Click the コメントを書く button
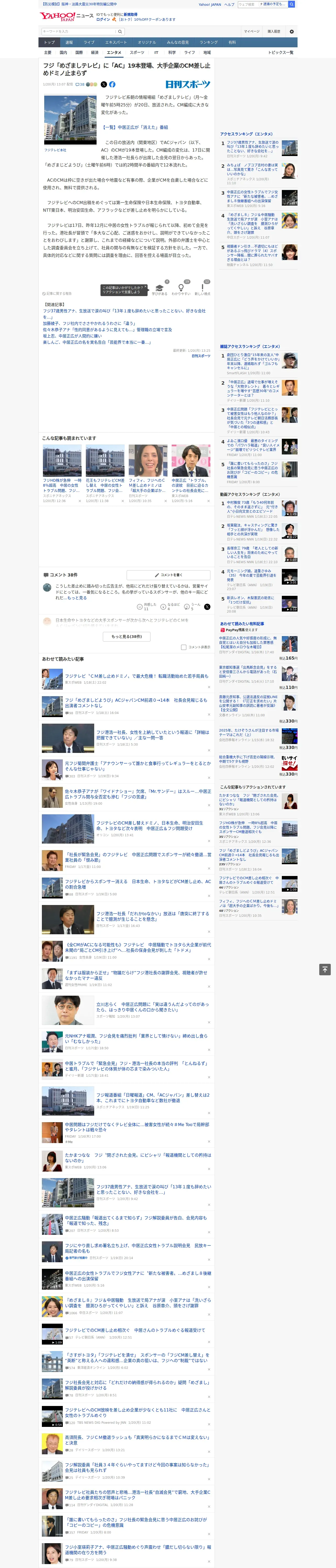The height and width of the screenshot is (1568, 336). click(x=168, y=575)
